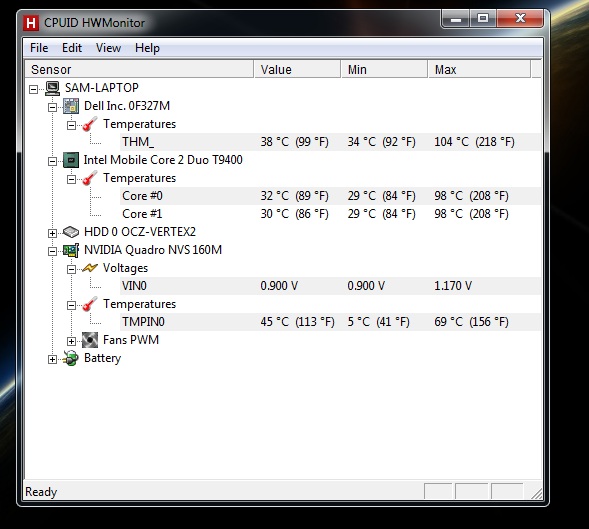Open the File menu
Image resolution: width=589 pixels, height=529 pixels.
coord(39,48)
